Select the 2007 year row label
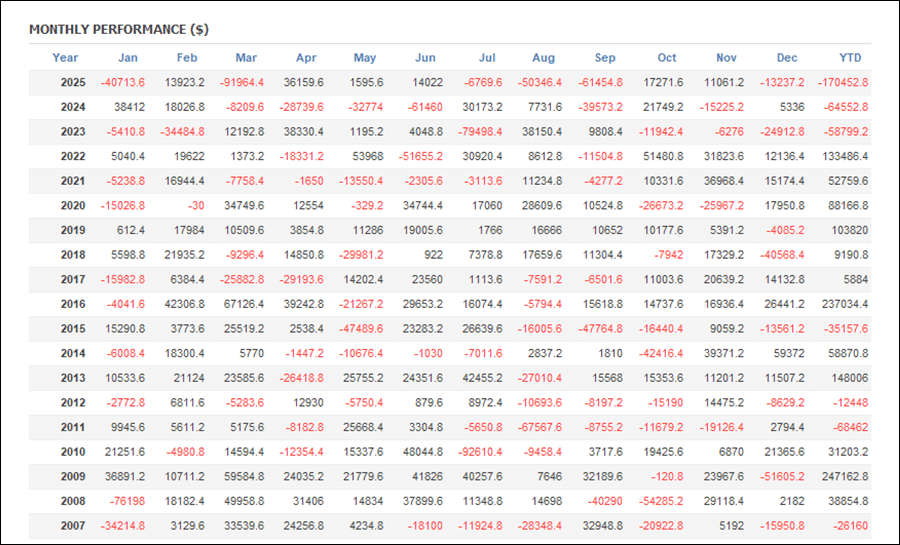Viewport: 900px width, 545px height. click(x=72, y=526)
